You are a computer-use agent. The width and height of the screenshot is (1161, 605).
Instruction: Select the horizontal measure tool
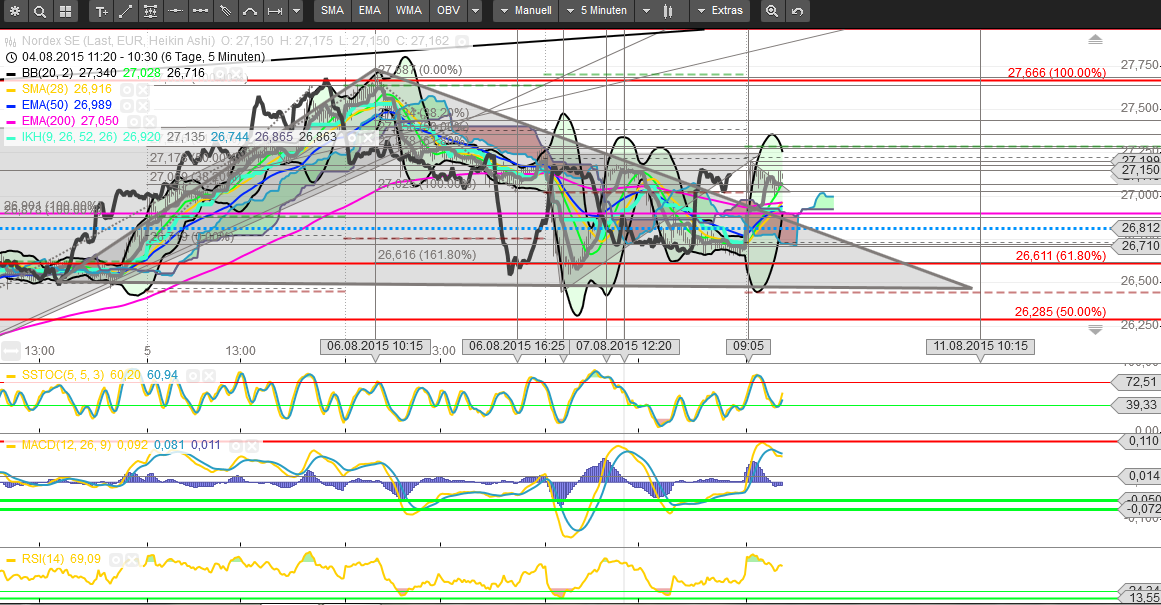(x=276, y=12)
